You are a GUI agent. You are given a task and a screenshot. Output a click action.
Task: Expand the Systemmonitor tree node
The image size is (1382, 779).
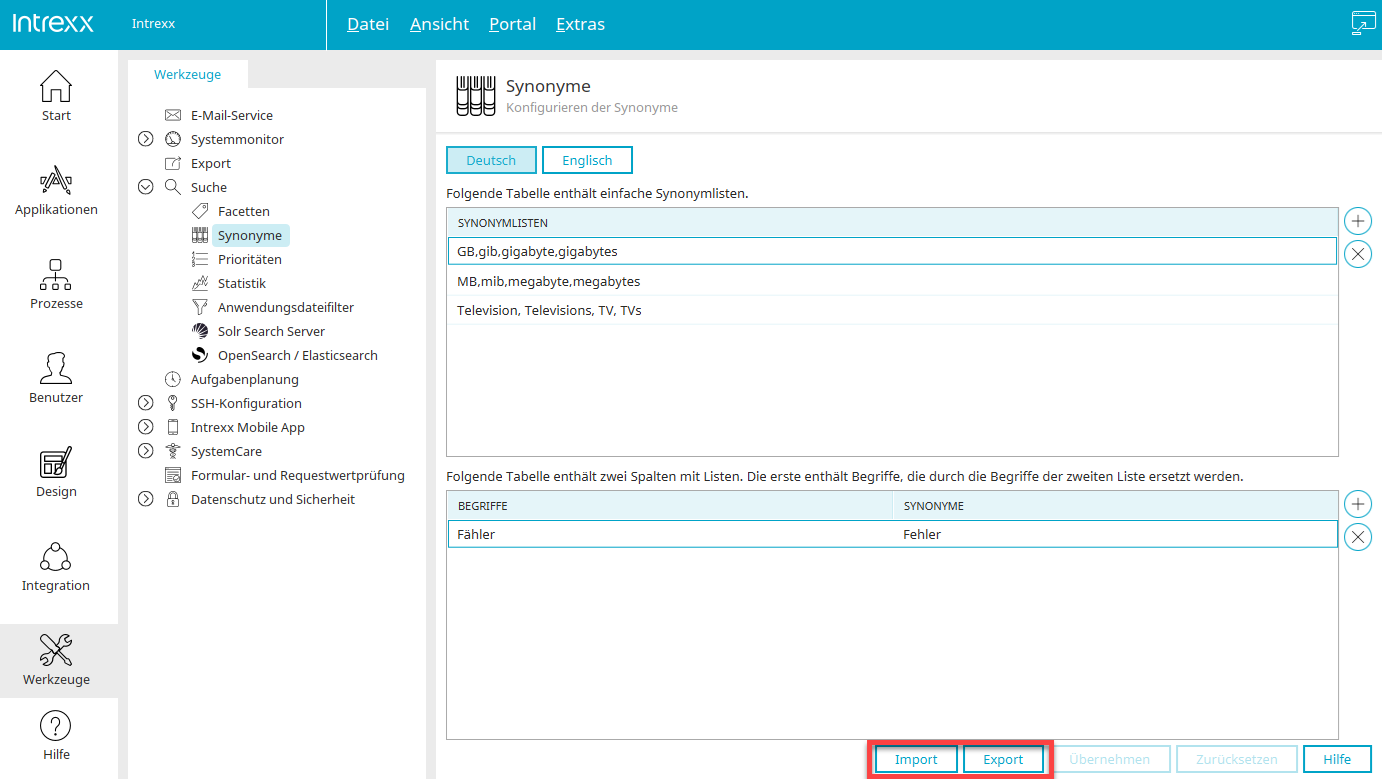coord(145,139)
